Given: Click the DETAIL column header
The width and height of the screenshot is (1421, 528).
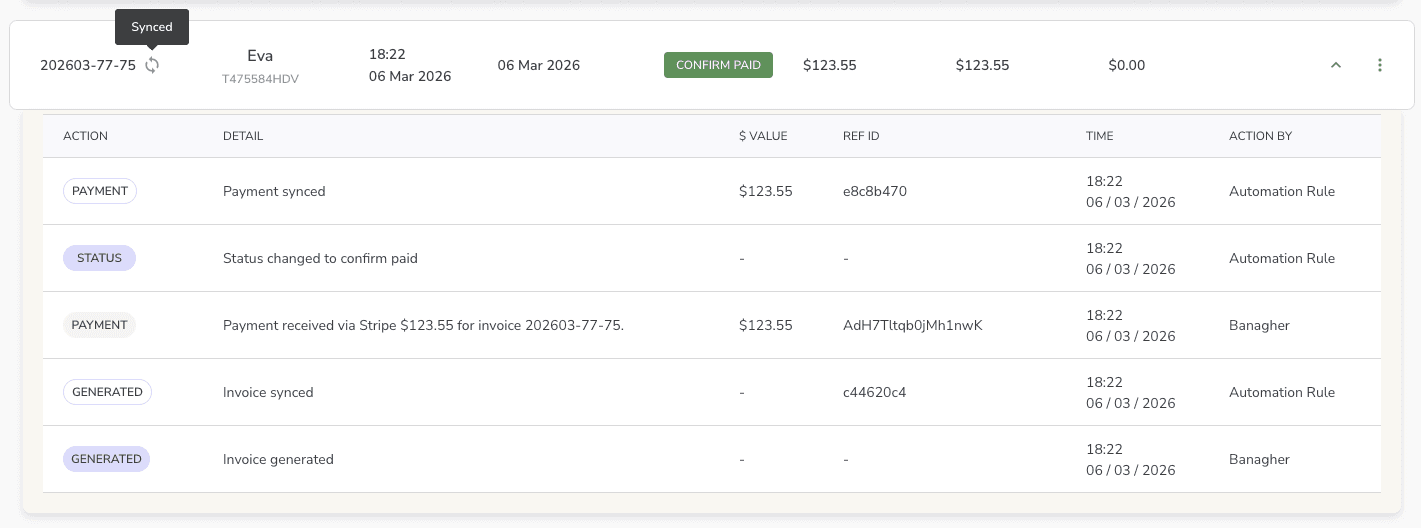Looking at the screenshot, I should (243, 136).
